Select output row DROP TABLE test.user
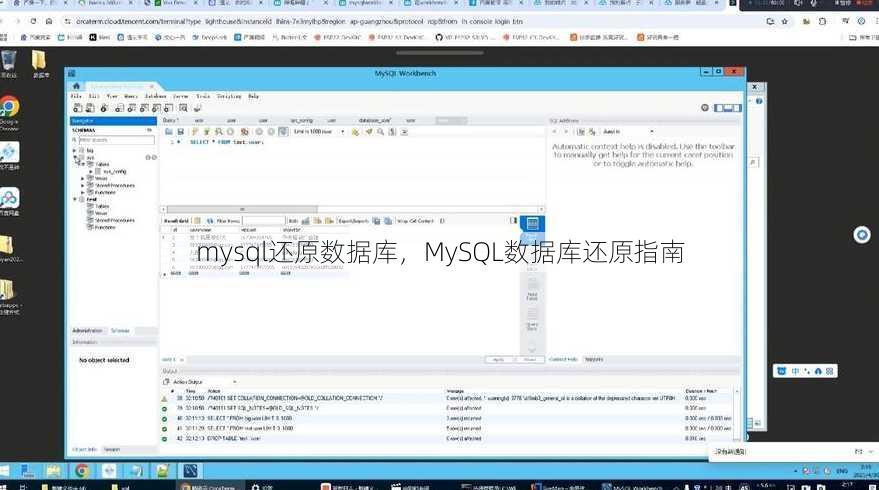The height and width of the screenshot is (490, 879). (x=446, y=438)
